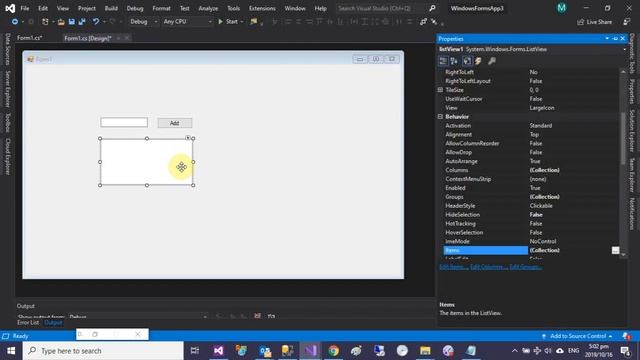Click the Task View taskbar icon
The height and width of the screenshot is (360, 640).
pyautogui.click(x=195, y=351)
